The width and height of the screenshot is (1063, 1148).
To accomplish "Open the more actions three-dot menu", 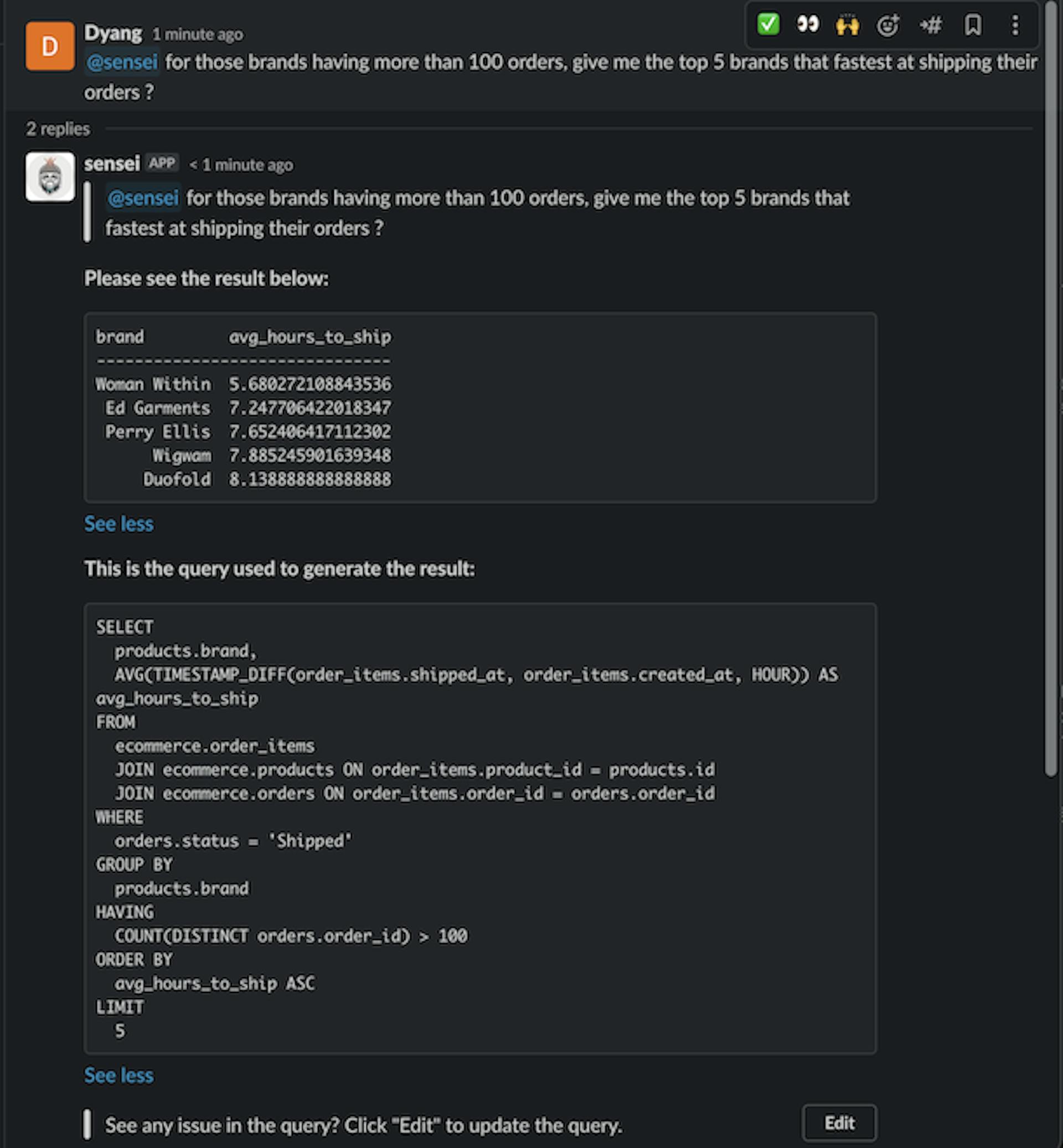I will [x=1015, y=25].
